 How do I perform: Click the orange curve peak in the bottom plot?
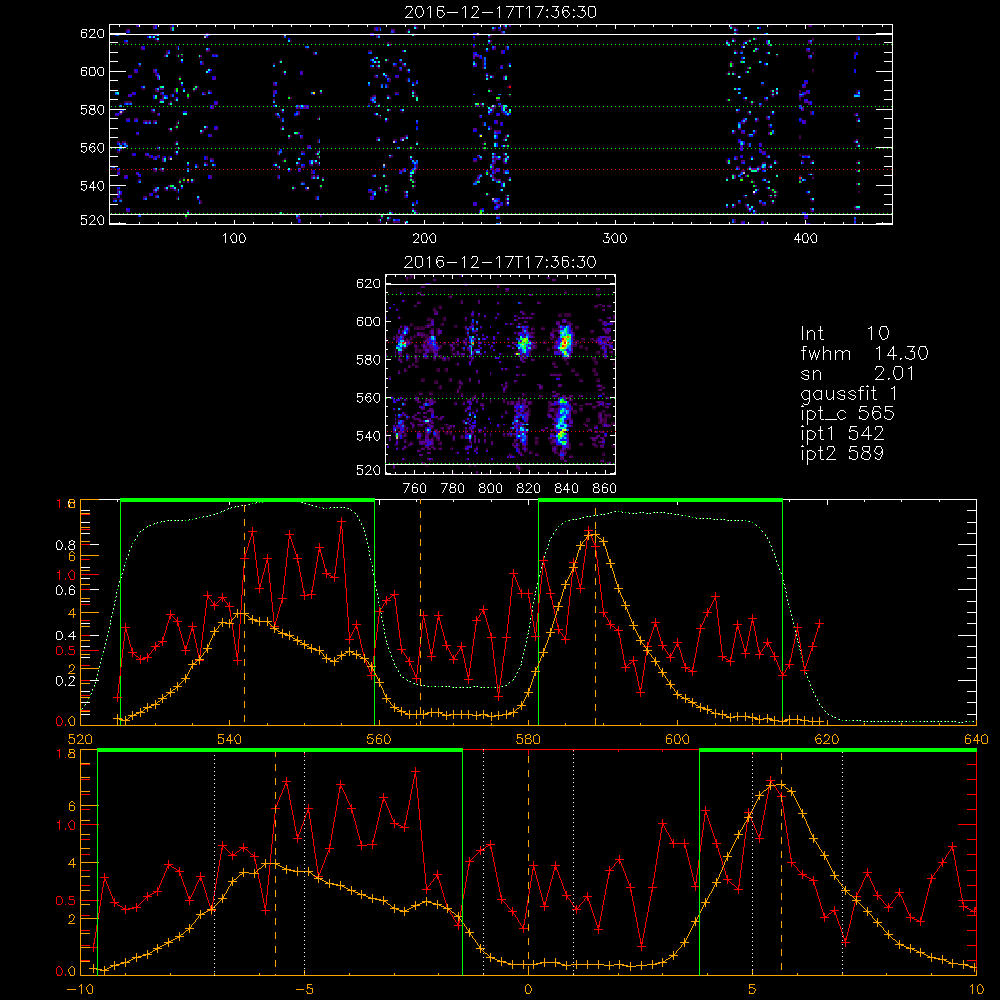(x=781, y=785)
